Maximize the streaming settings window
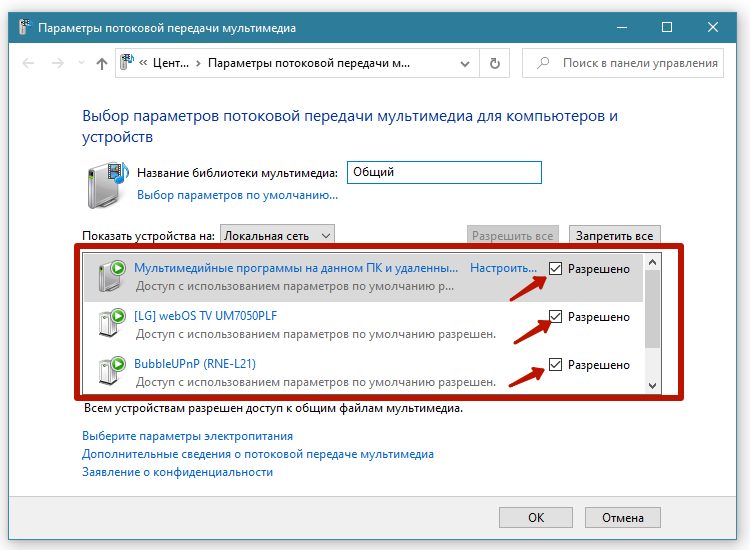The height and width of the screenshot is (550, 750). (667, 27)
